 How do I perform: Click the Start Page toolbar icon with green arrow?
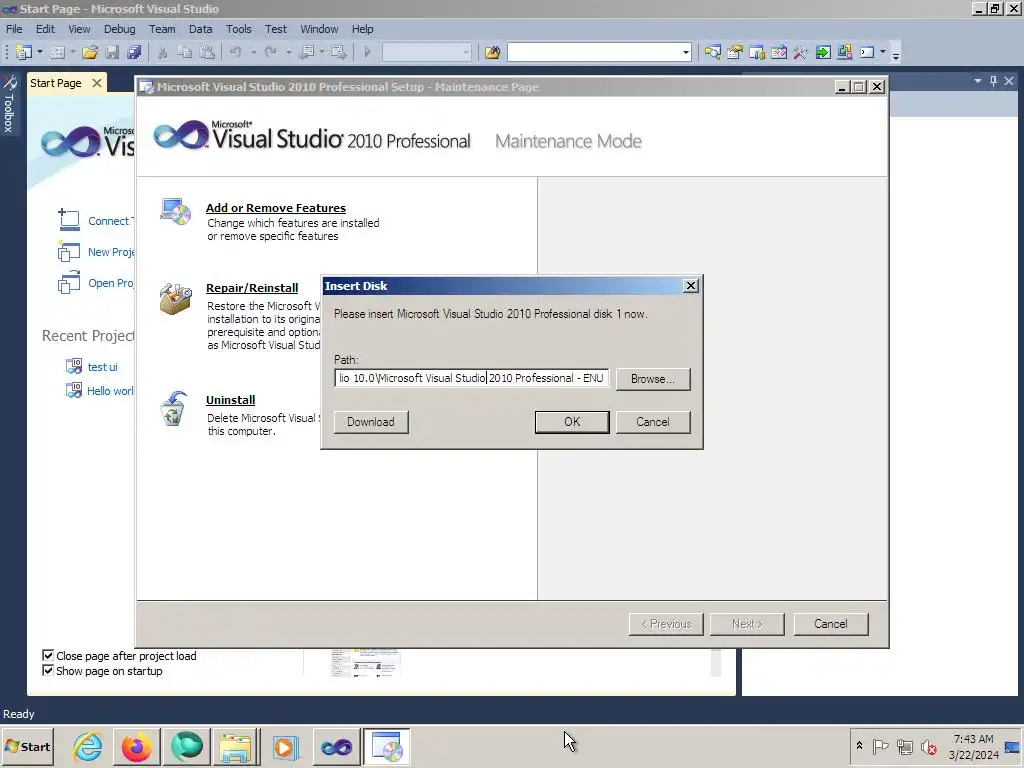(823, 52)
